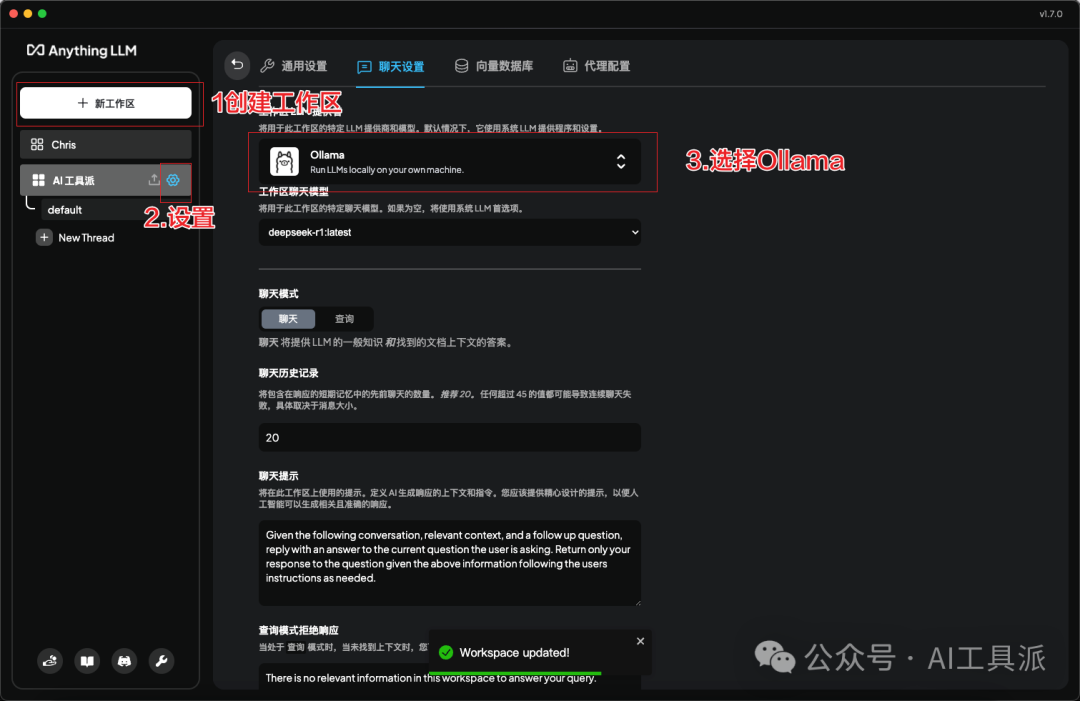Open the Discord community icon

125,661
